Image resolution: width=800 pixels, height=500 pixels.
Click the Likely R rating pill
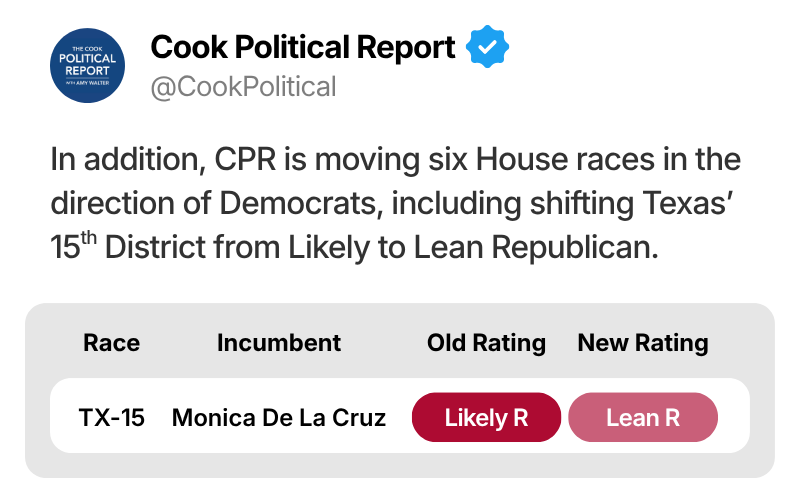[486, 417]
